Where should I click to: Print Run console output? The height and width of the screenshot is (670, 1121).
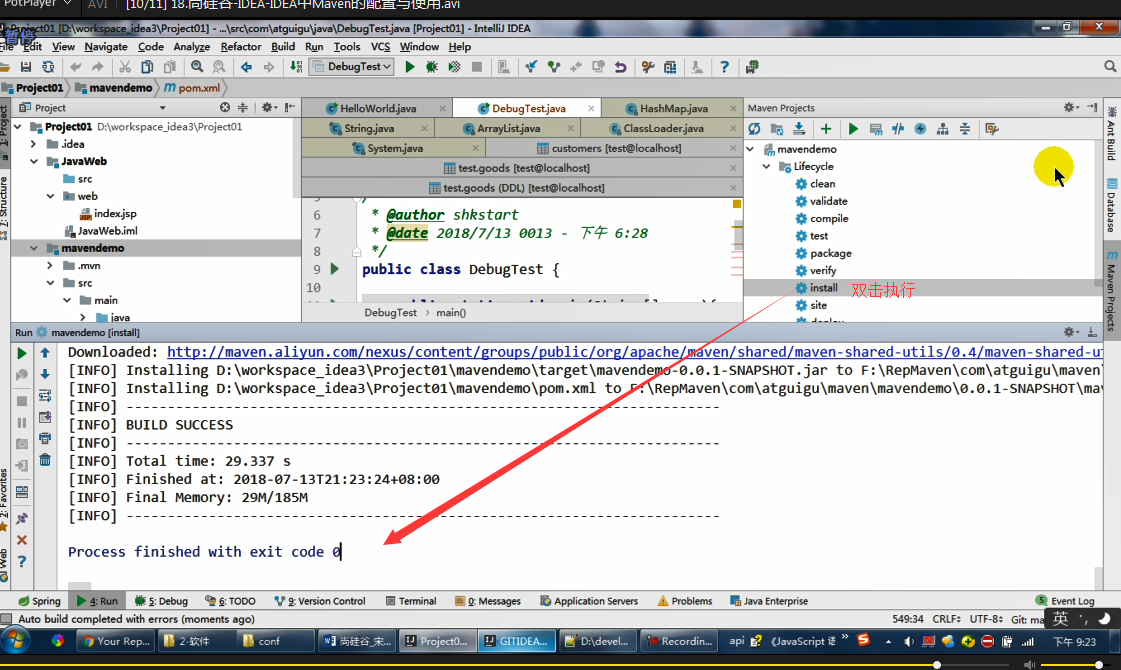(x=44, y=438)
